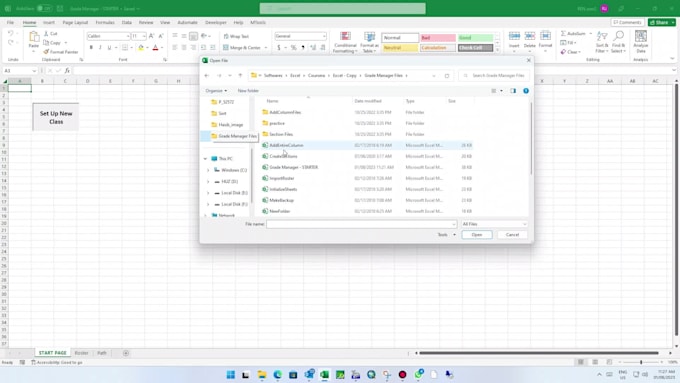Click the Format Painter brush

pos(46,52)
